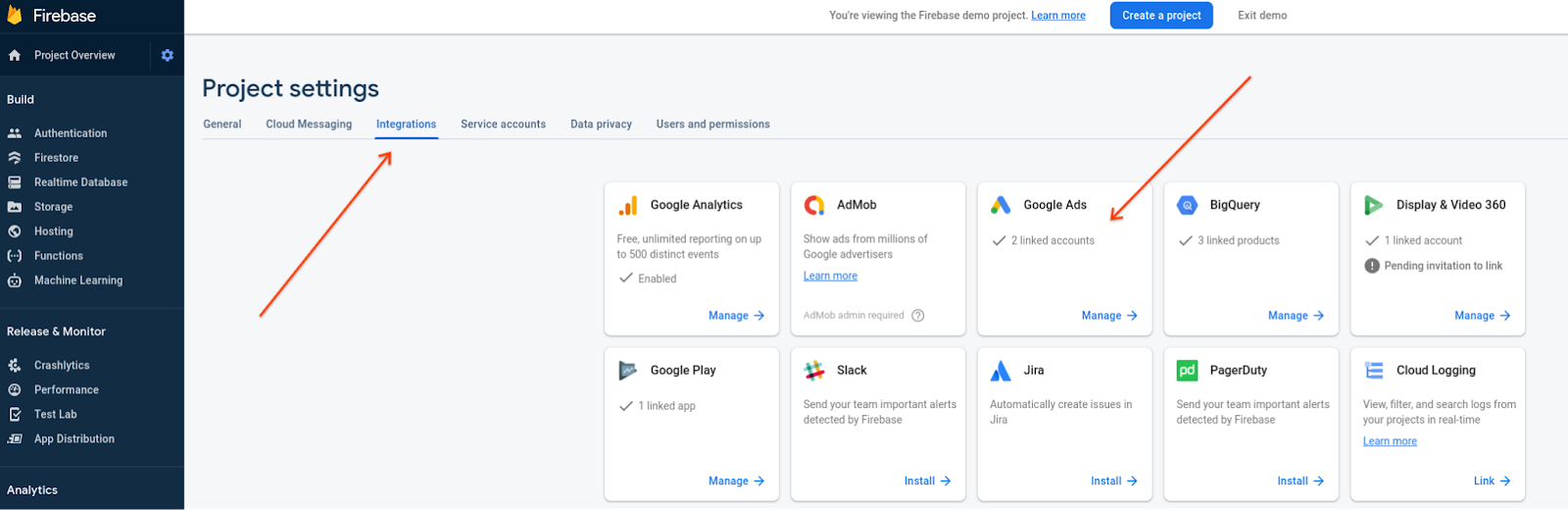Click the PagerDuty logo icon

(1187, 371)
